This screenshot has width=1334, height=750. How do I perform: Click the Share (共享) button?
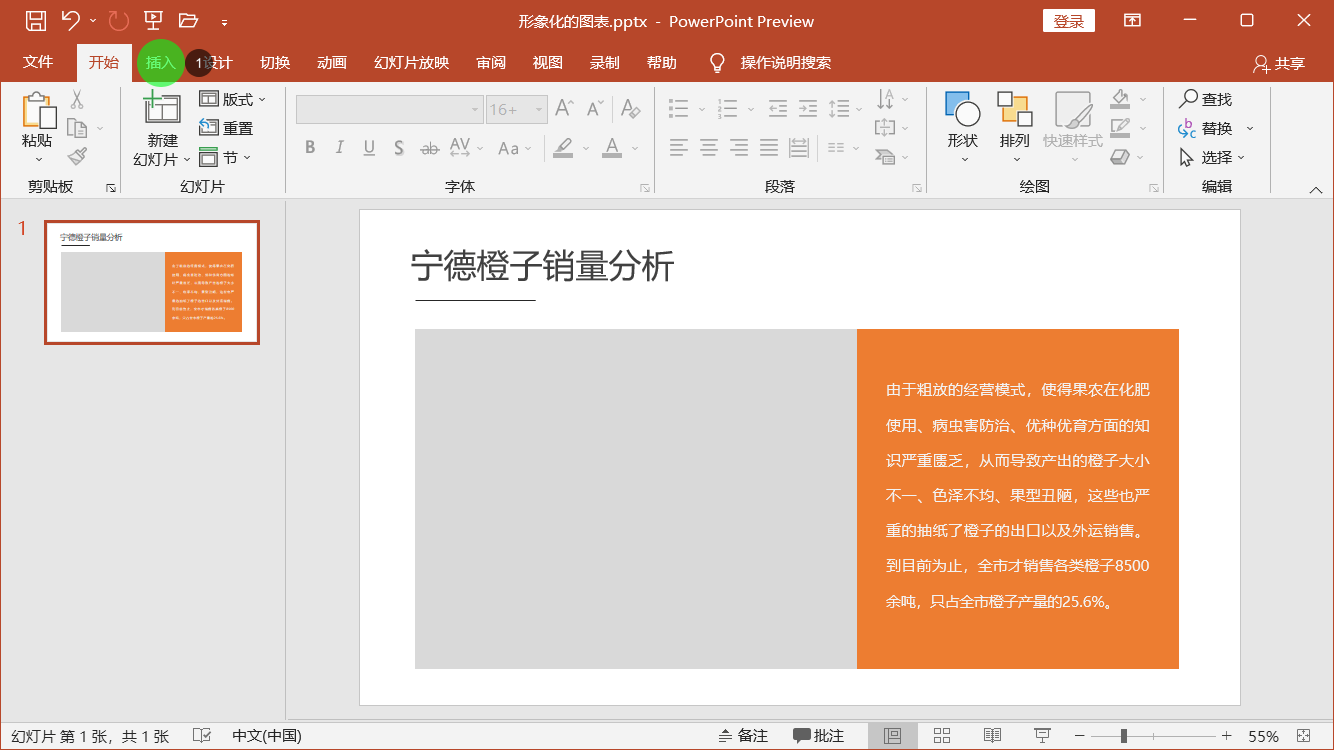(1279, 63)
